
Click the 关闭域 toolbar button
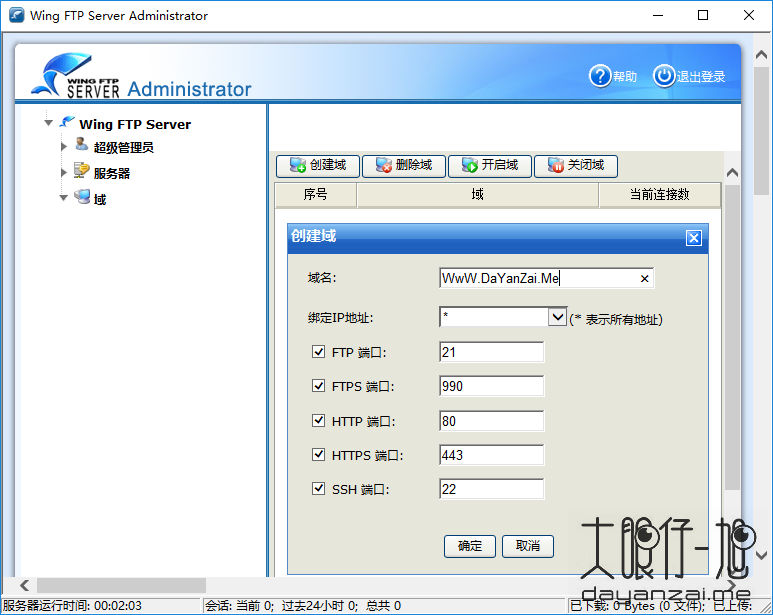pos(575,166)
